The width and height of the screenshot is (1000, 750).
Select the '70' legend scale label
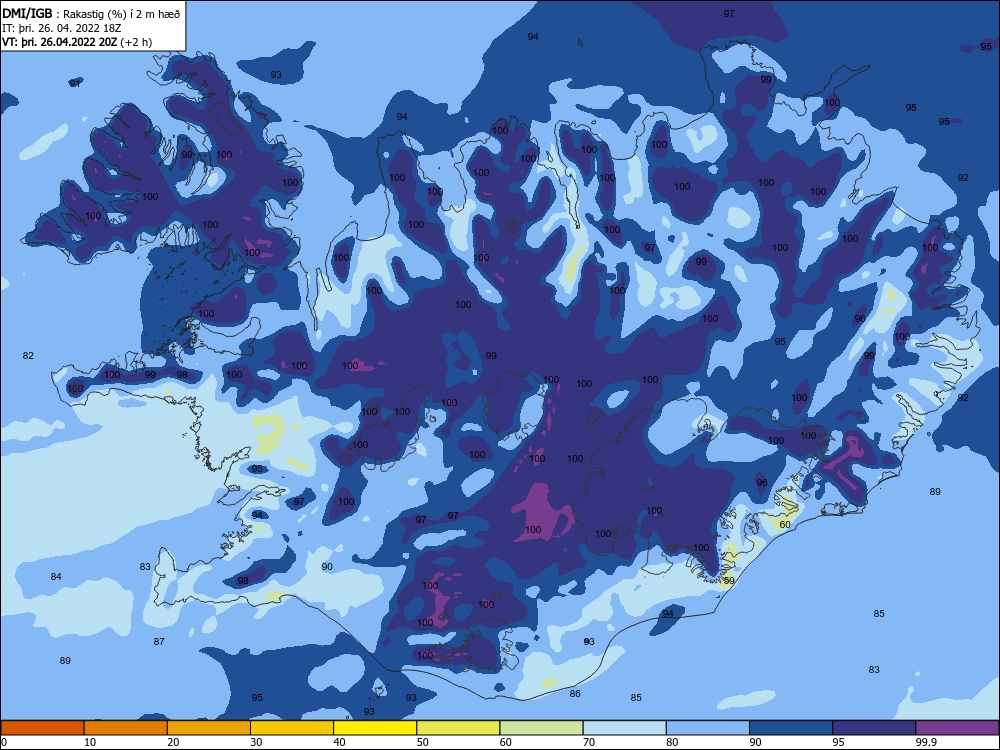(x=589, y=742)
